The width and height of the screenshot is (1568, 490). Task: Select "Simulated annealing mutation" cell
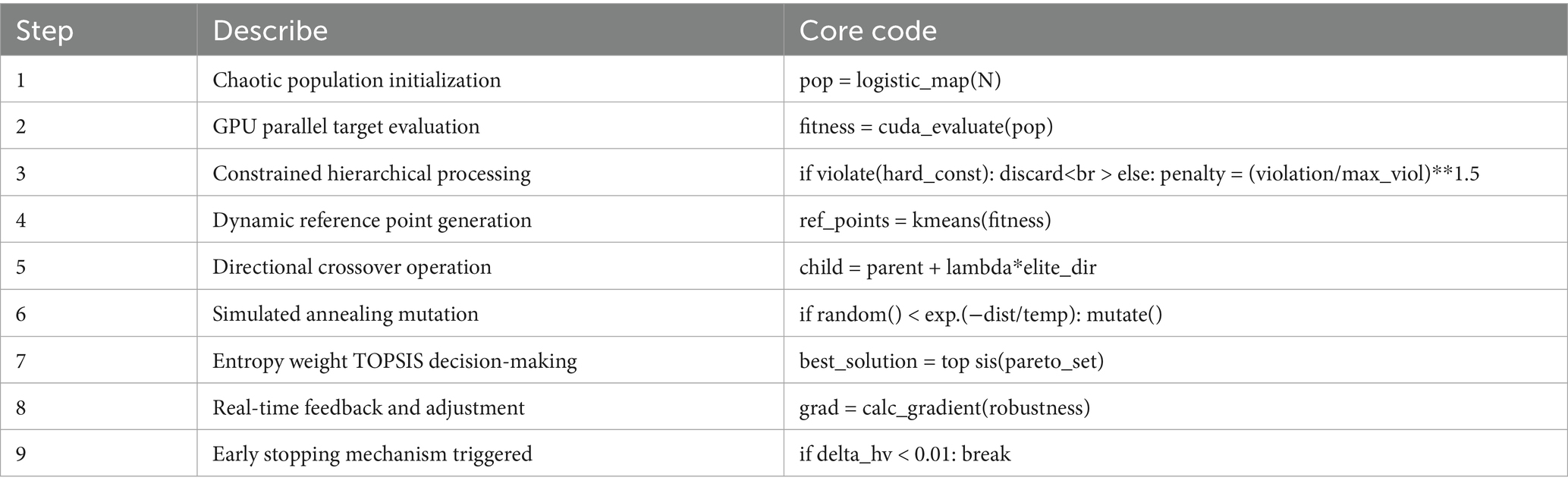(x=345, y=314)
